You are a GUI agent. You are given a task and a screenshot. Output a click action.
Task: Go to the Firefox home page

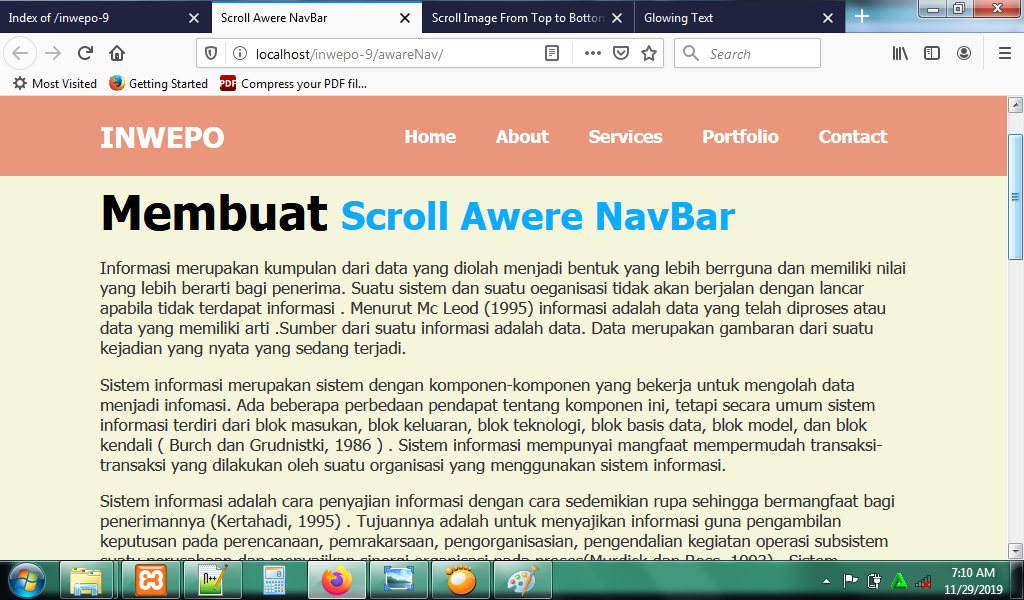tap(117, 53)
